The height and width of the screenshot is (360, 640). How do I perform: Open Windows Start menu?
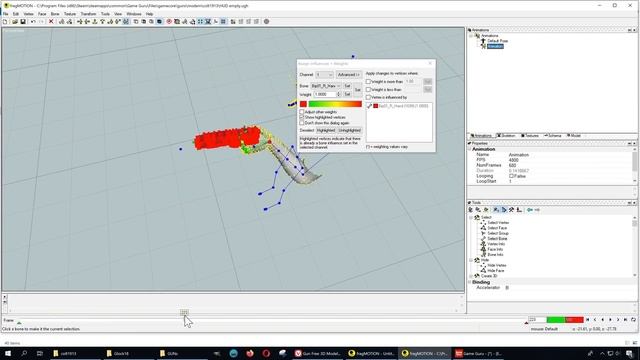click(8, 353)
